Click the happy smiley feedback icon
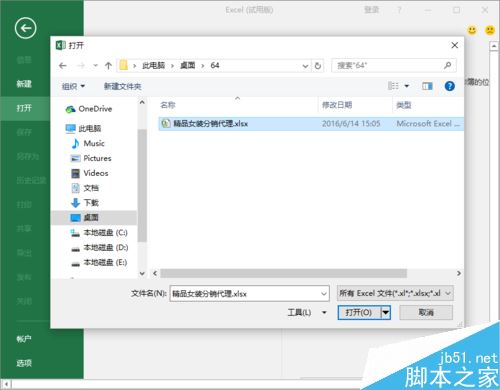The image size is (500, 390). click(x=472, y=30)
